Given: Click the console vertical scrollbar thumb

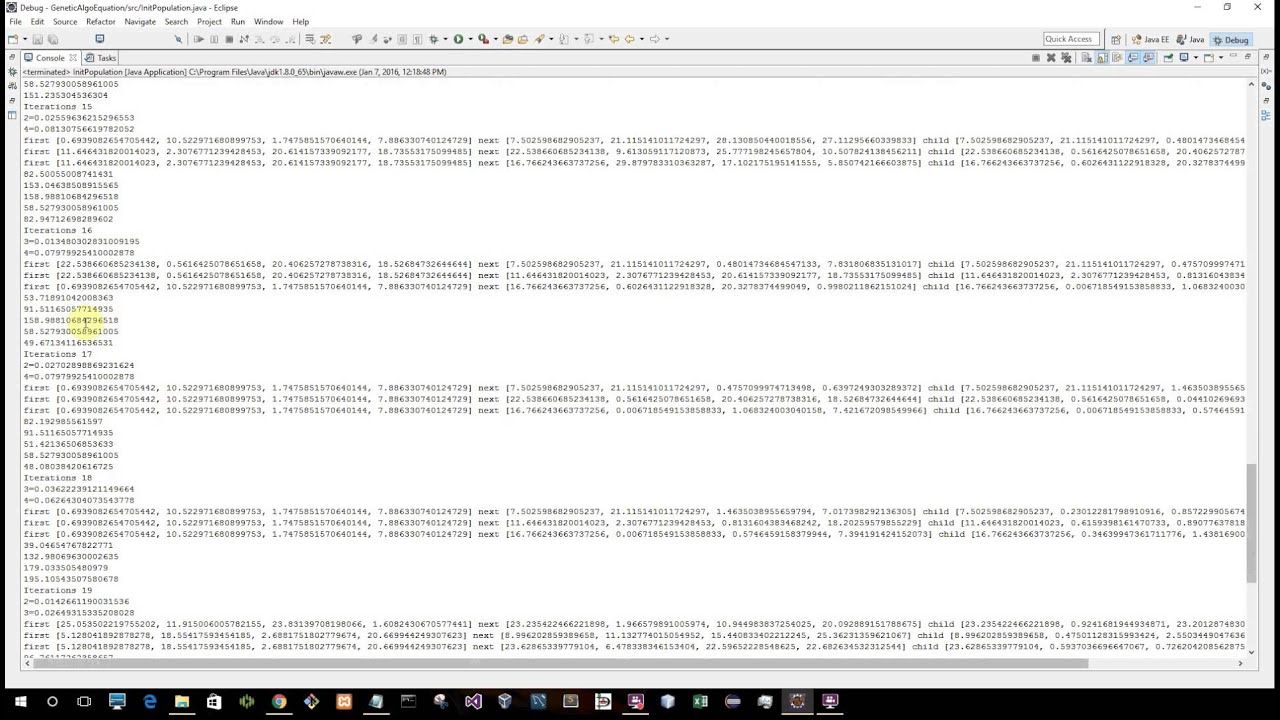Looking at the screenshot, I should (1250, 522).
